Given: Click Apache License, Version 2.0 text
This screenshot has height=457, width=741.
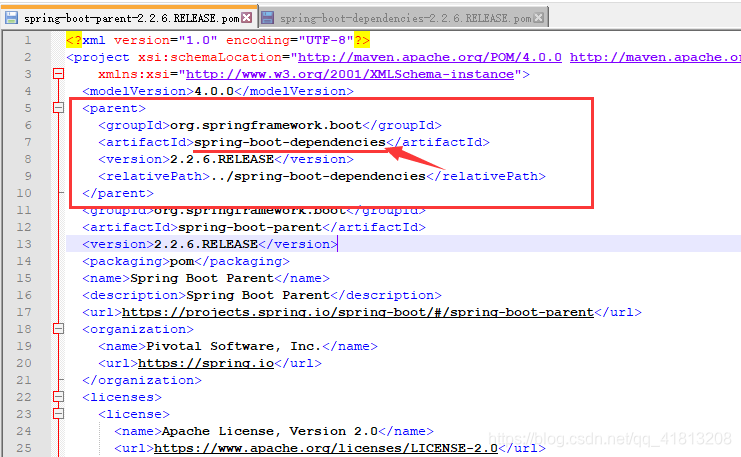Looking at the screenshot, I should pyautogui.click(x=270, y=431).
